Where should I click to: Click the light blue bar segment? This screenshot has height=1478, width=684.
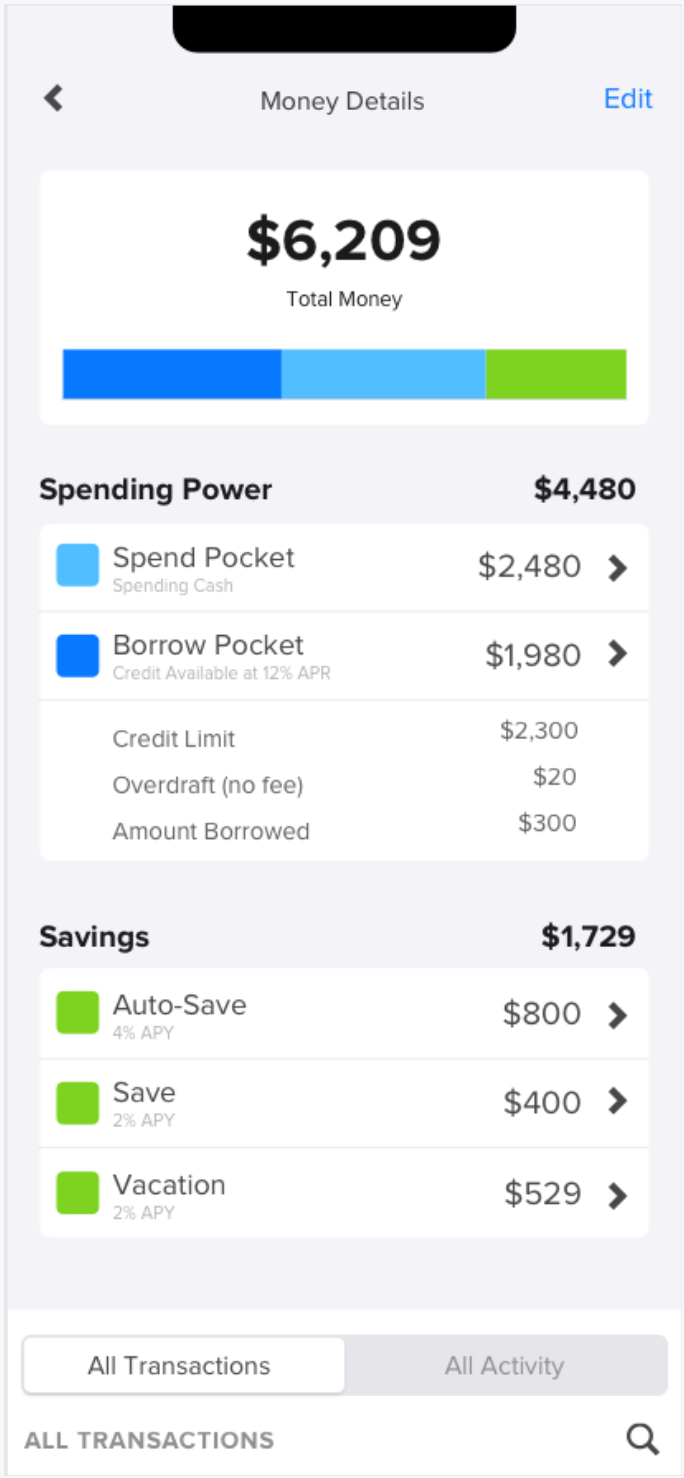383,374
